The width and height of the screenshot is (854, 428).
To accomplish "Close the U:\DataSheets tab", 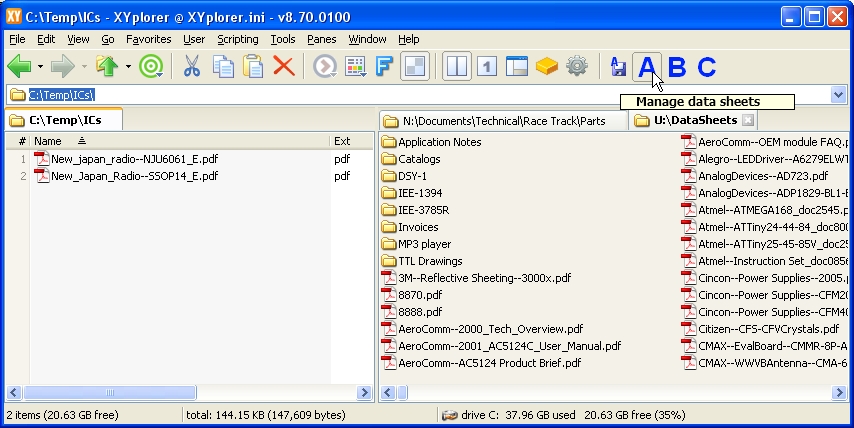I will coord(748,121).
